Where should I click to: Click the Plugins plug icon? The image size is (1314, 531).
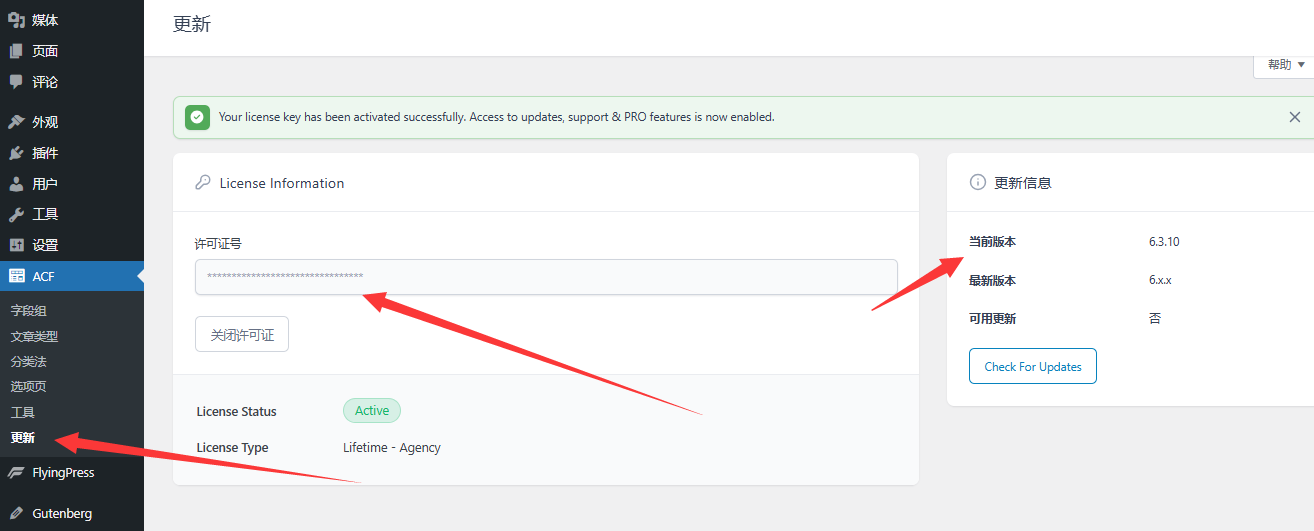click(16, 153)
